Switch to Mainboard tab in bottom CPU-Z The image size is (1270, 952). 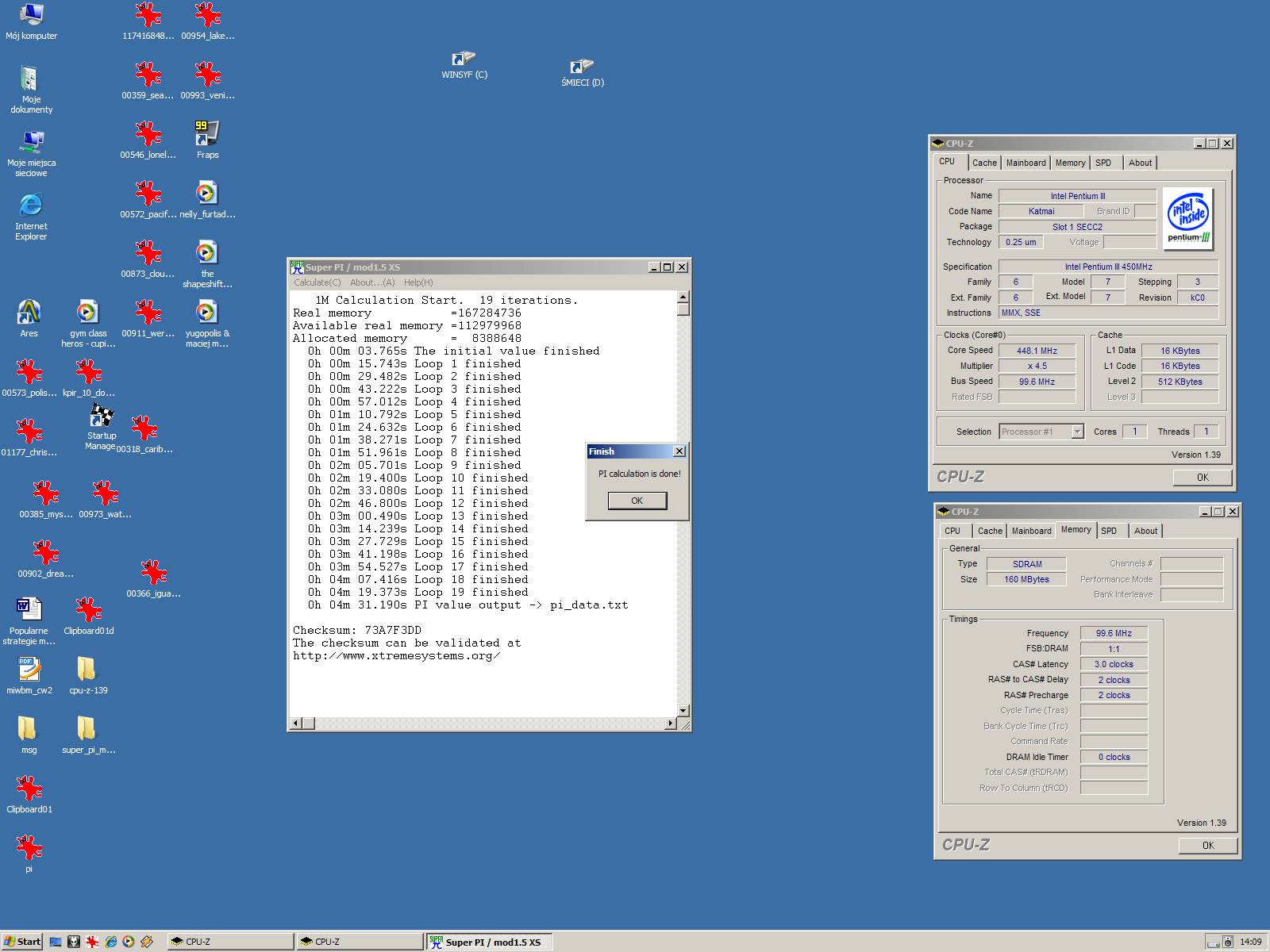tap(1031, 531)
